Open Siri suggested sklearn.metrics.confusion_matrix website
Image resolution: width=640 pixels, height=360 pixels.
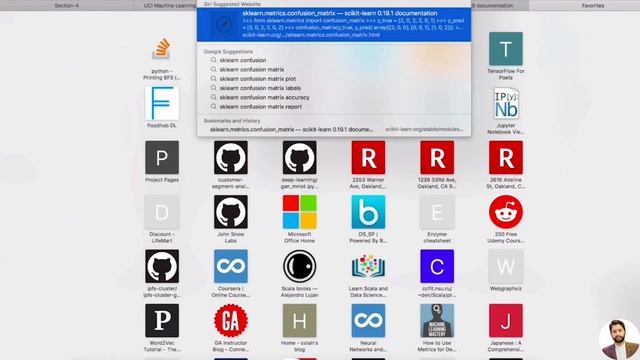click(334, 24)
